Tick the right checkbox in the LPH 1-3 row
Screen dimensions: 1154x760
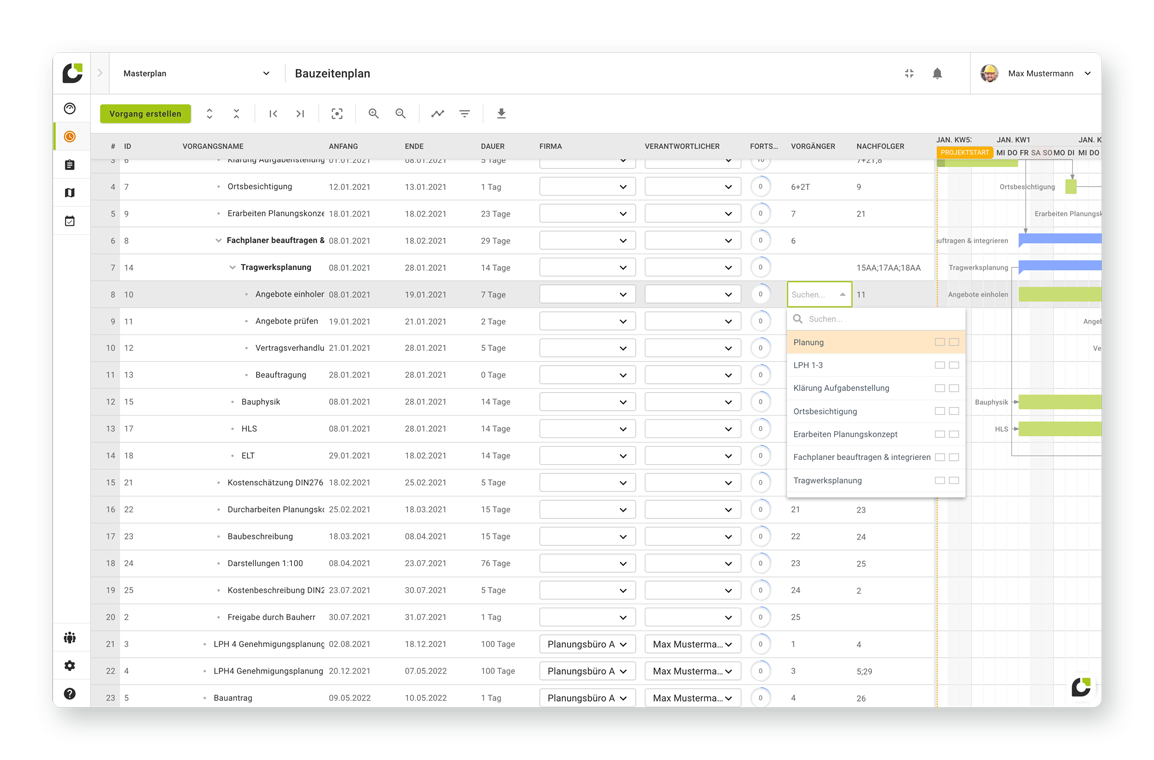(954, 366)
